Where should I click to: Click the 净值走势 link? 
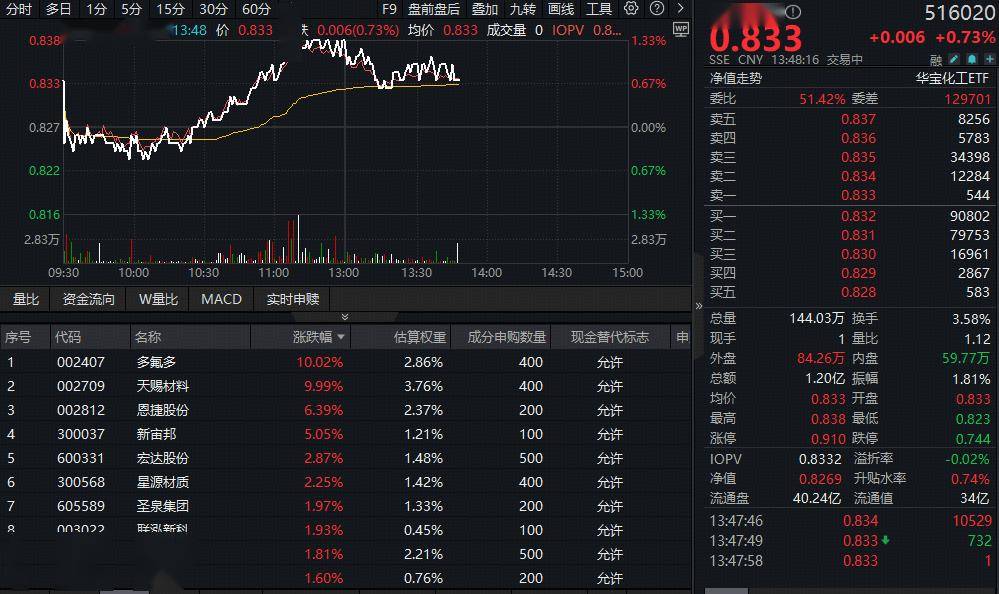tap(736, 77)
